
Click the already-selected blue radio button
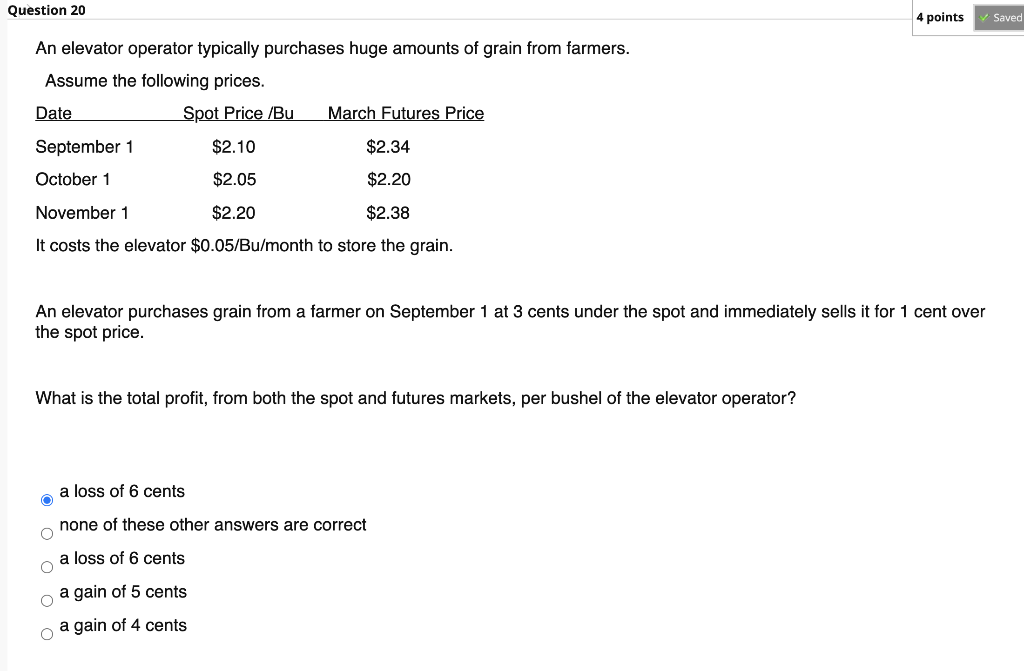[44, 498]
